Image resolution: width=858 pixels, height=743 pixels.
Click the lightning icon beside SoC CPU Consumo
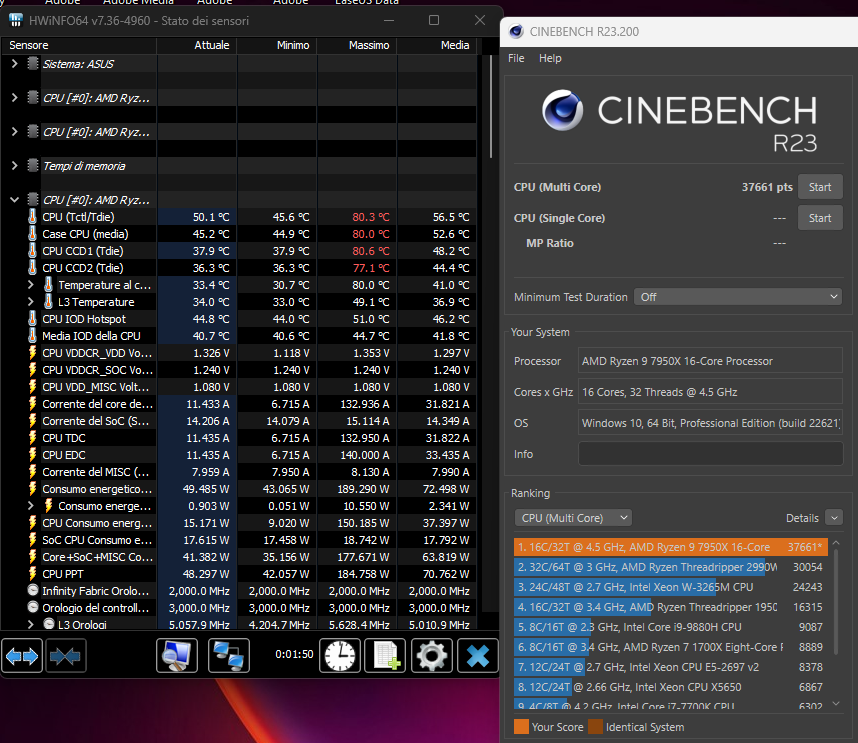click(32, 539)
